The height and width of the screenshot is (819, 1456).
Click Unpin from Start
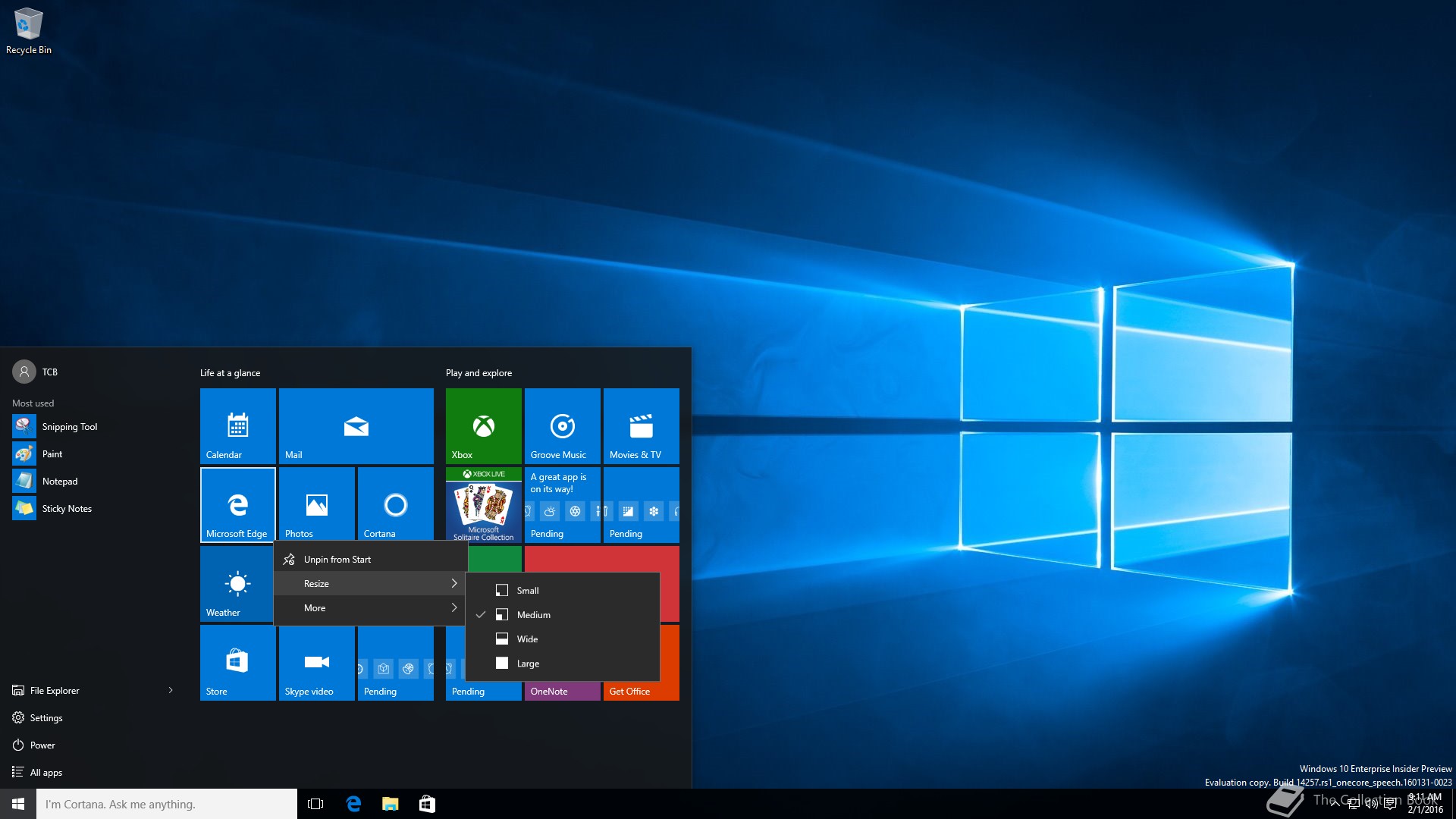(337, 560)
